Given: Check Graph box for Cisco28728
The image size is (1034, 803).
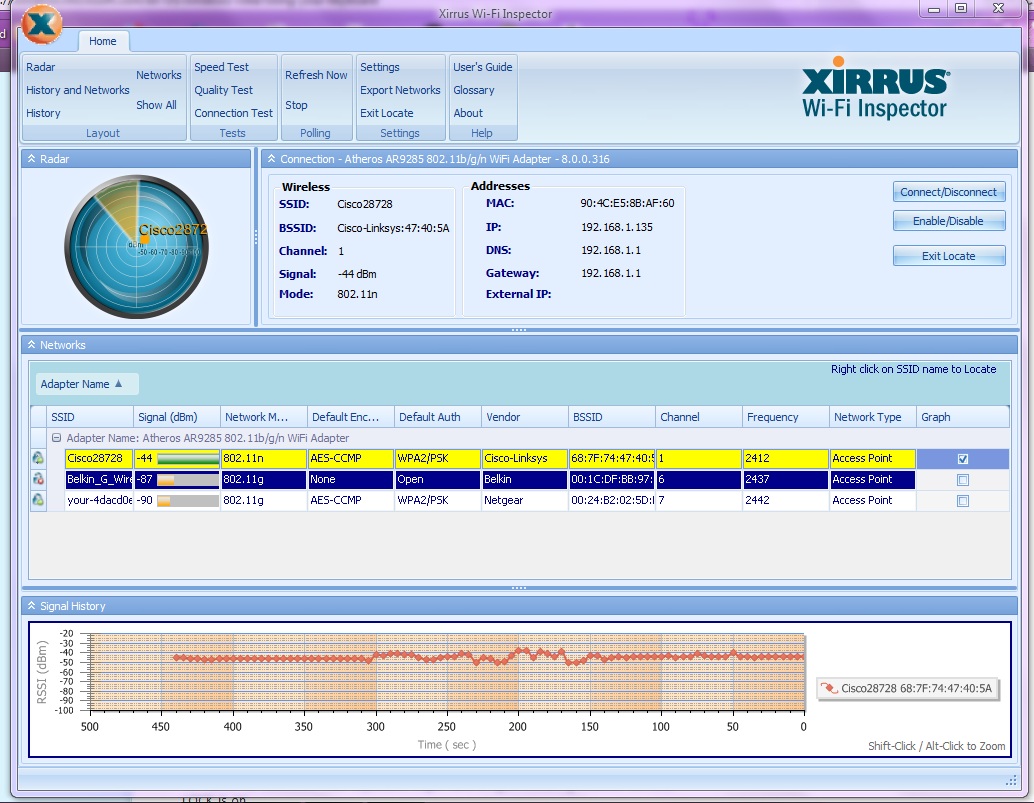Looking at the screenshot, I should [963, 459].
